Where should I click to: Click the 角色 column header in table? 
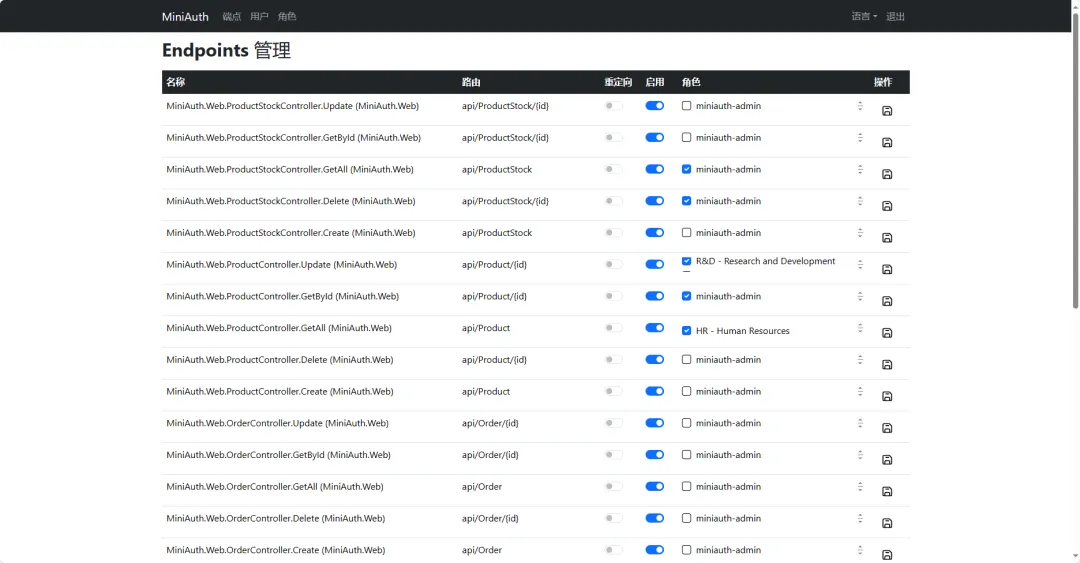(691, 82)
